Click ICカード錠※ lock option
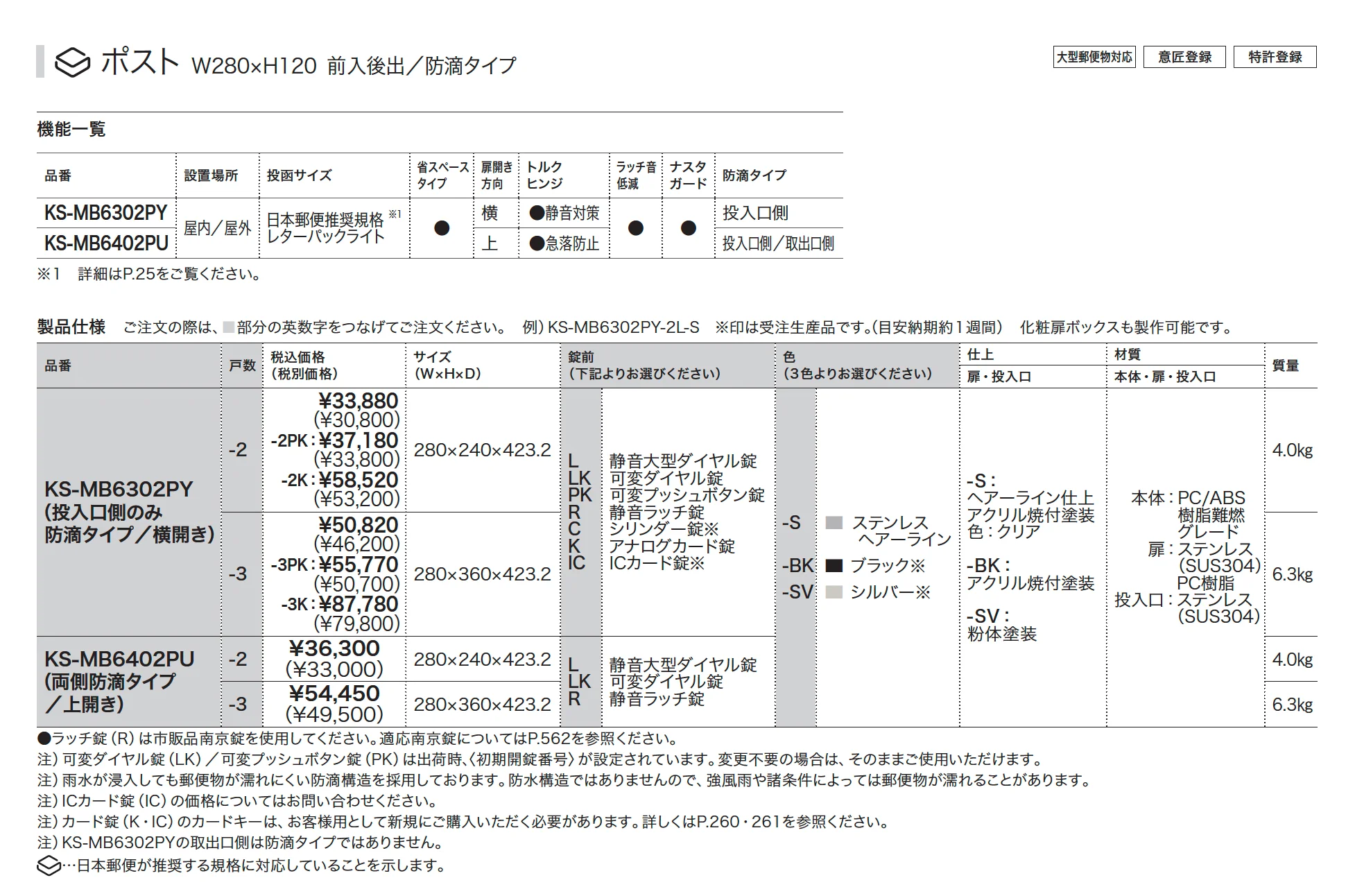The width and height of the screenshot is (1355, 896). (x=657, y=563)
